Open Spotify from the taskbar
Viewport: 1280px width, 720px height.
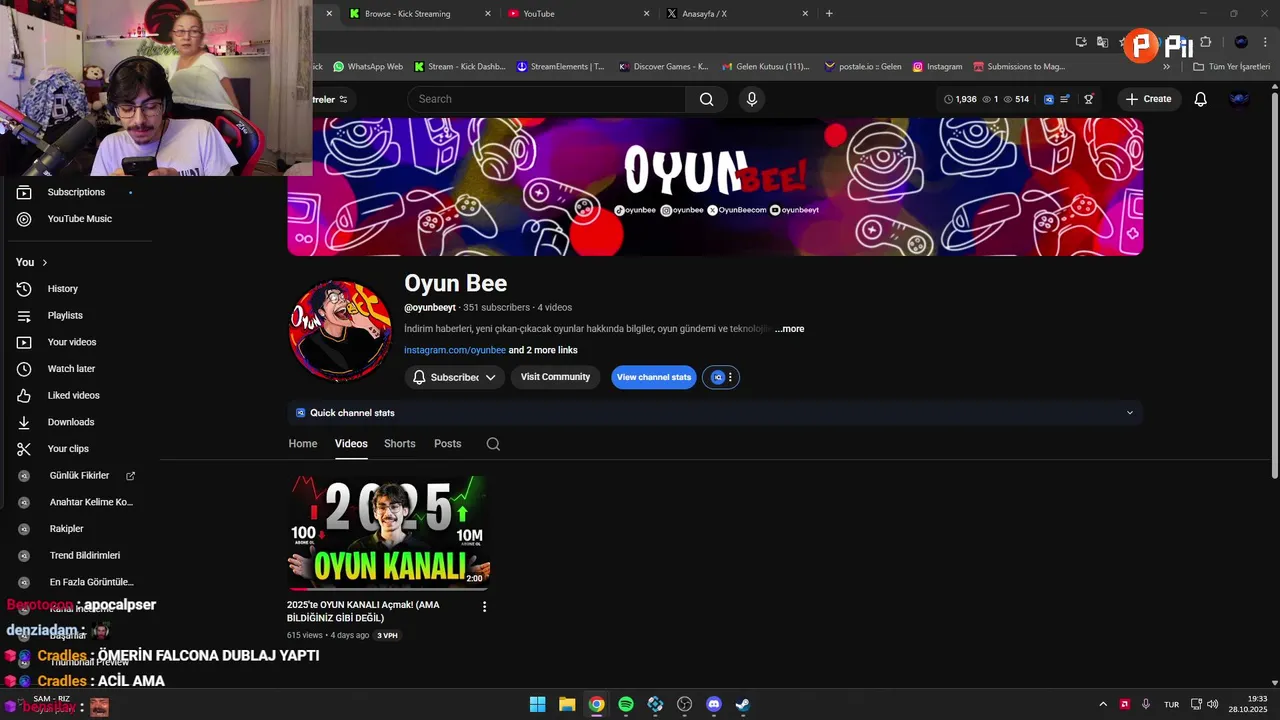pyautogui.click(x=626, y=704)
